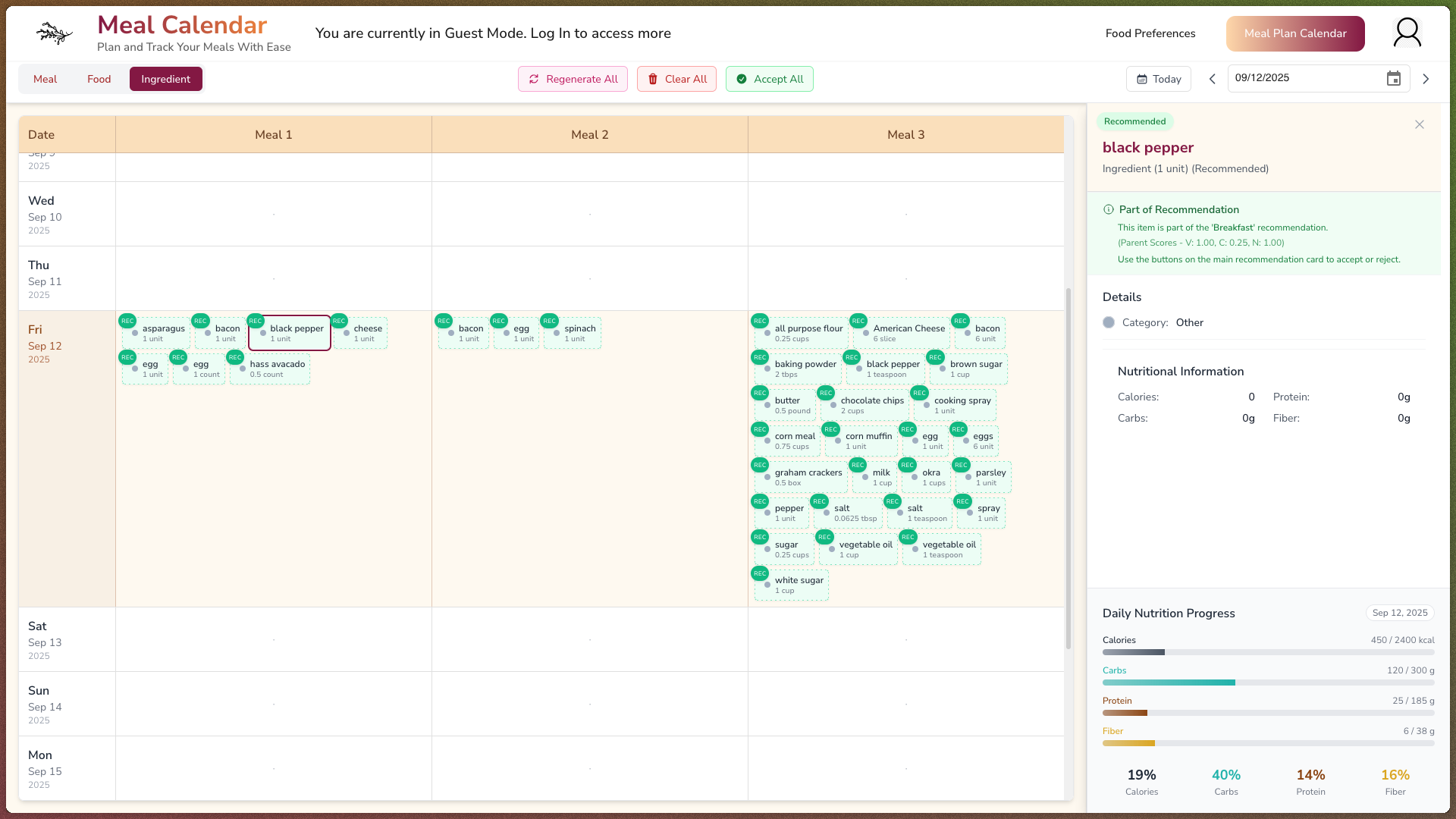
Task: Click Accept All button
Action: pyautogui.click(x=769, y=79)
